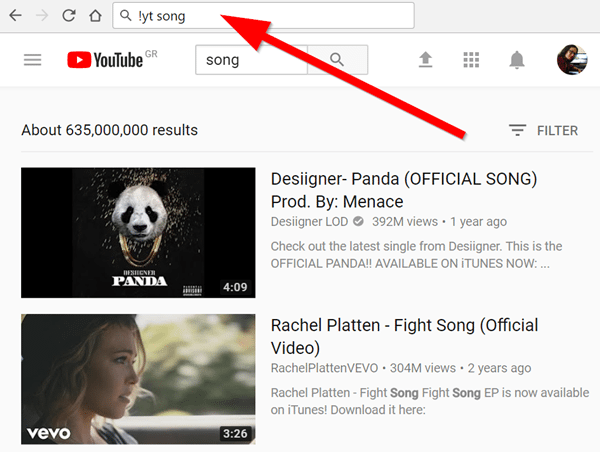600x452 pixels.
Task: Click the 'Desiigner- Panda (OFFICIAL SONG)' title
Action: click(x=404, y=190)
